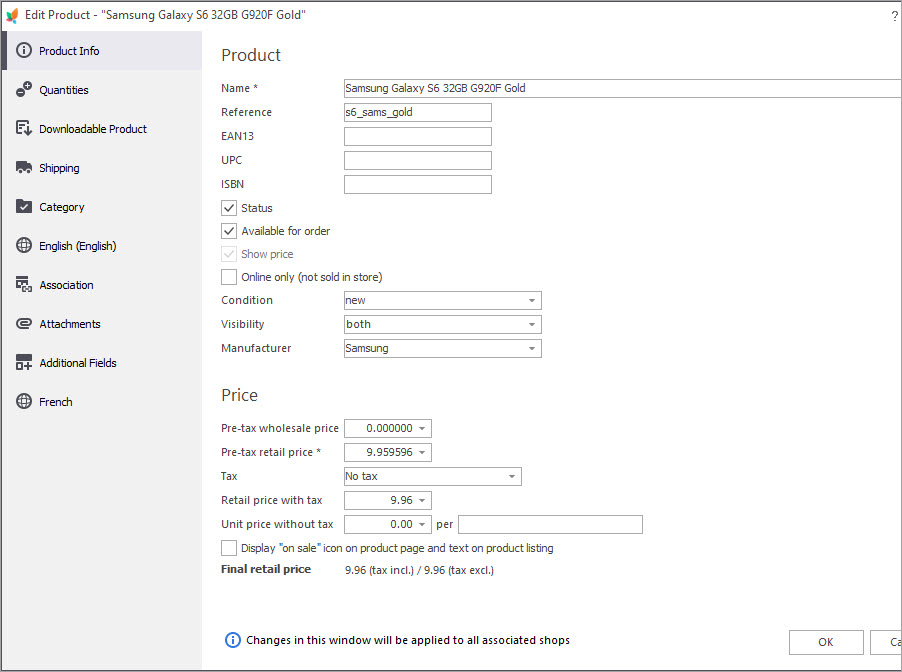Viewport: 902px width, 672px height.
Task: Click the French globe icon
Action: (24, 401)
